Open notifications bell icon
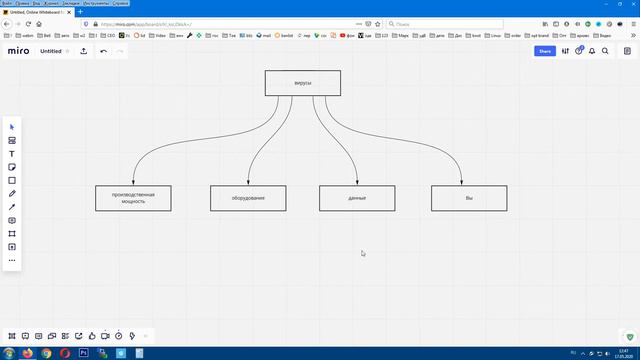The image size is (640, 360). point(592,51)
